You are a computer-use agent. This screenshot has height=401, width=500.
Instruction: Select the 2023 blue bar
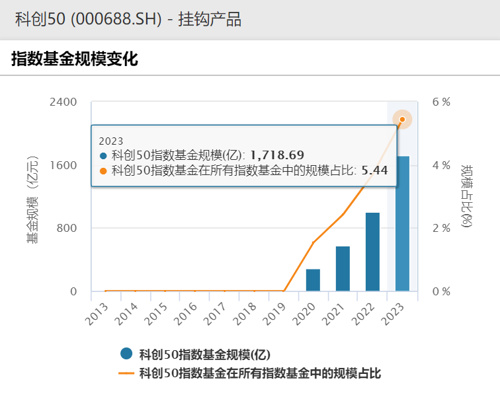(402, 224)
